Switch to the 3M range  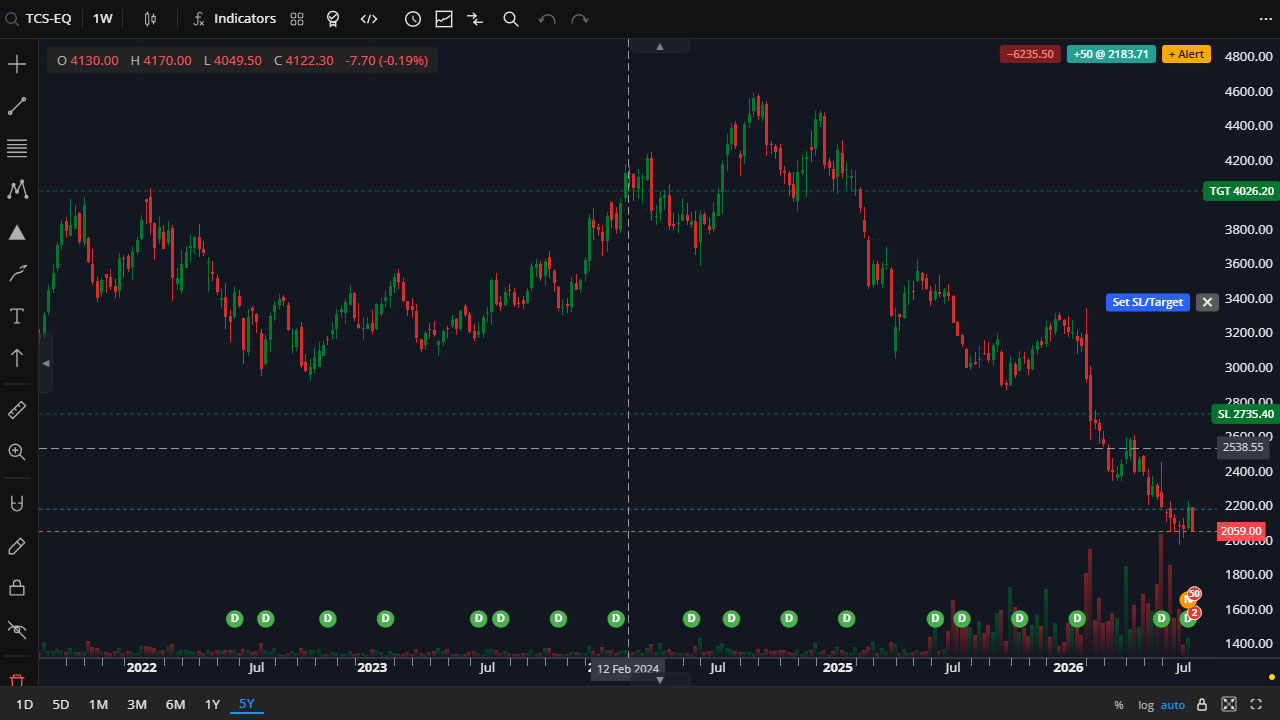pos(137,705)
